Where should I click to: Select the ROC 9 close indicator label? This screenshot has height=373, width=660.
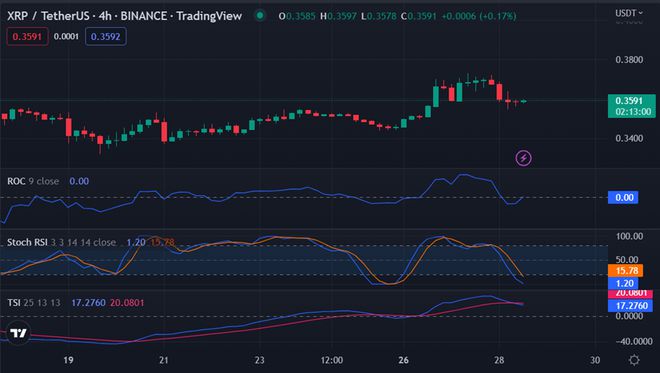coord(33,181)
